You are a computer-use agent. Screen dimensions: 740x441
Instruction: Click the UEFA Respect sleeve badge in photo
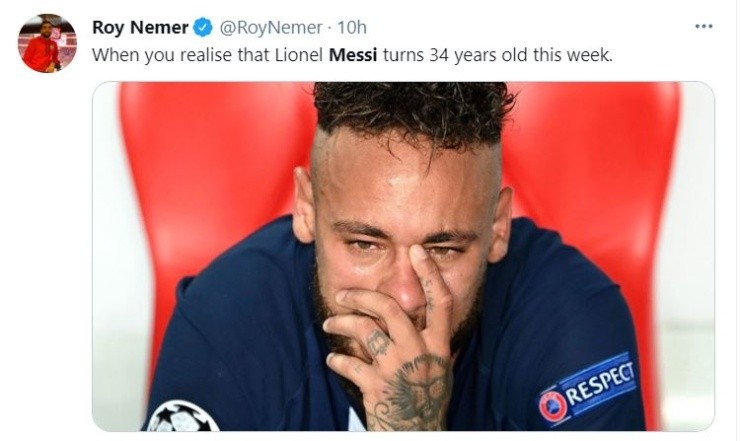click(x=587, y=390)
